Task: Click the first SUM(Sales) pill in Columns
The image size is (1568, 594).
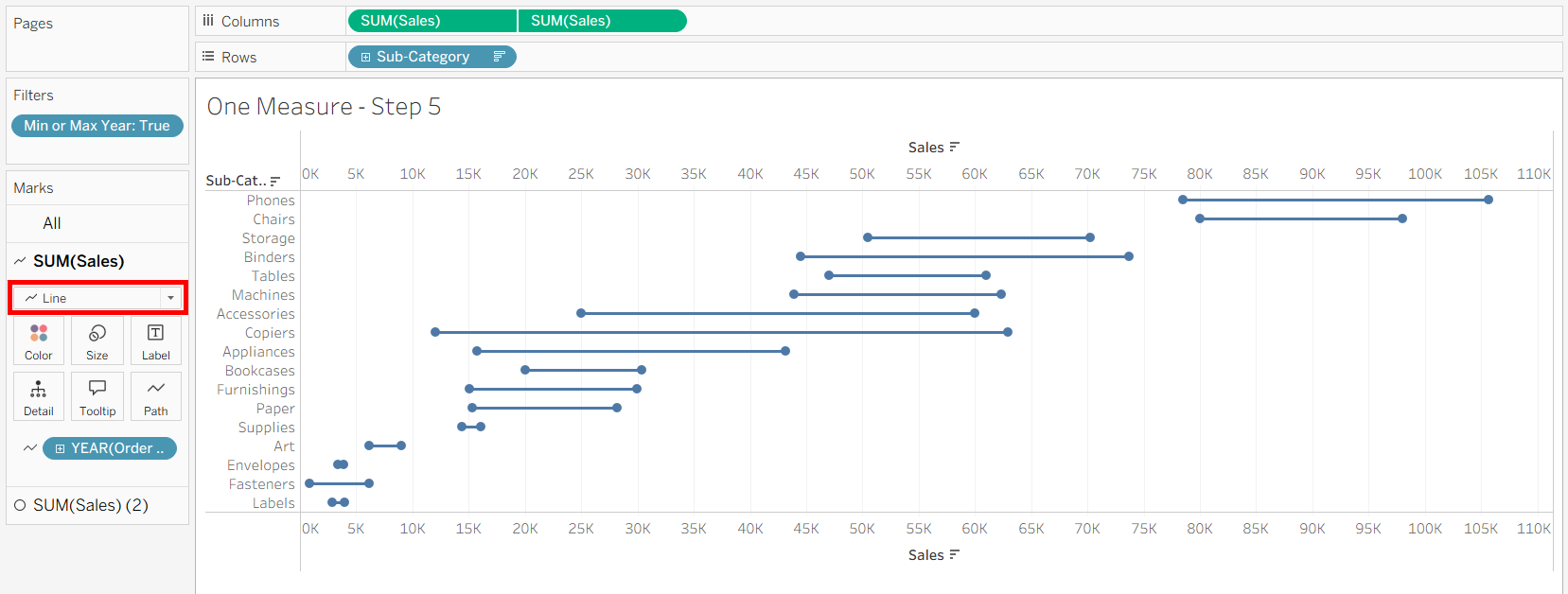Action: (x=432, y=21)
